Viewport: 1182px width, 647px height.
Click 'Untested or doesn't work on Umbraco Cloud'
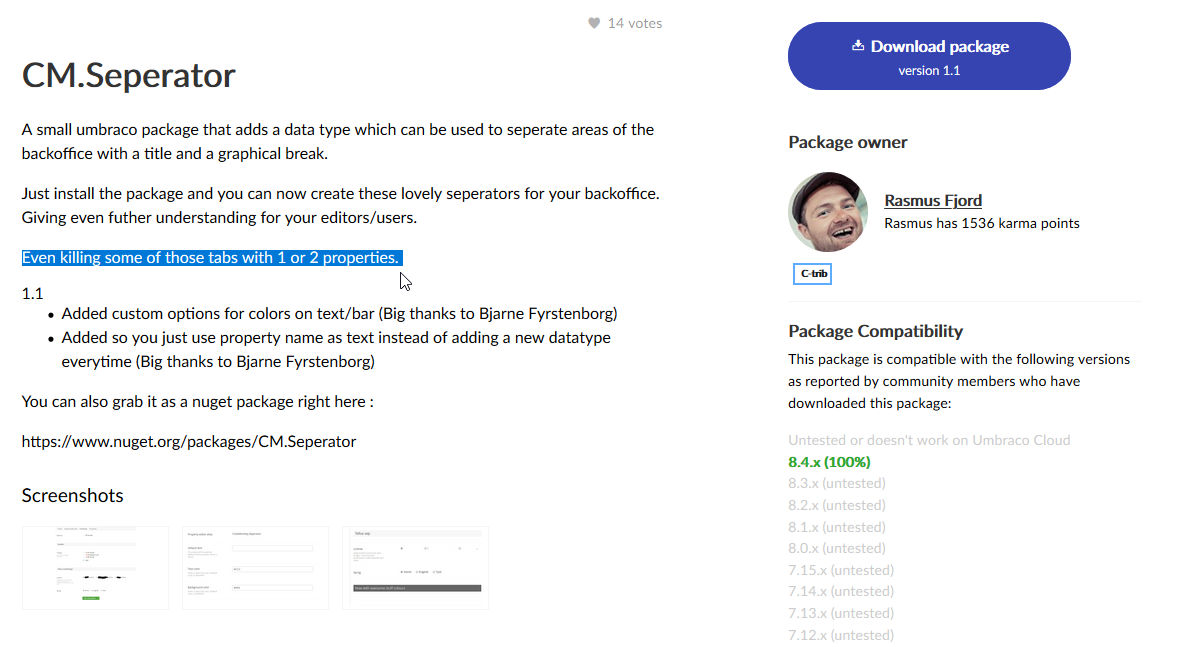[929, 440]
